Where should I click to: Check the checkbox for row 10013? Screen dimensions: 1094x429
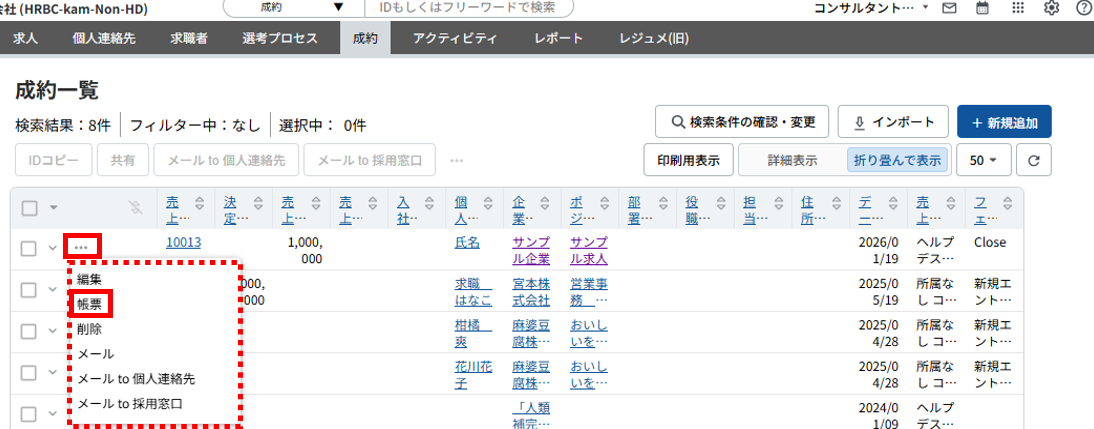[30, 248]
